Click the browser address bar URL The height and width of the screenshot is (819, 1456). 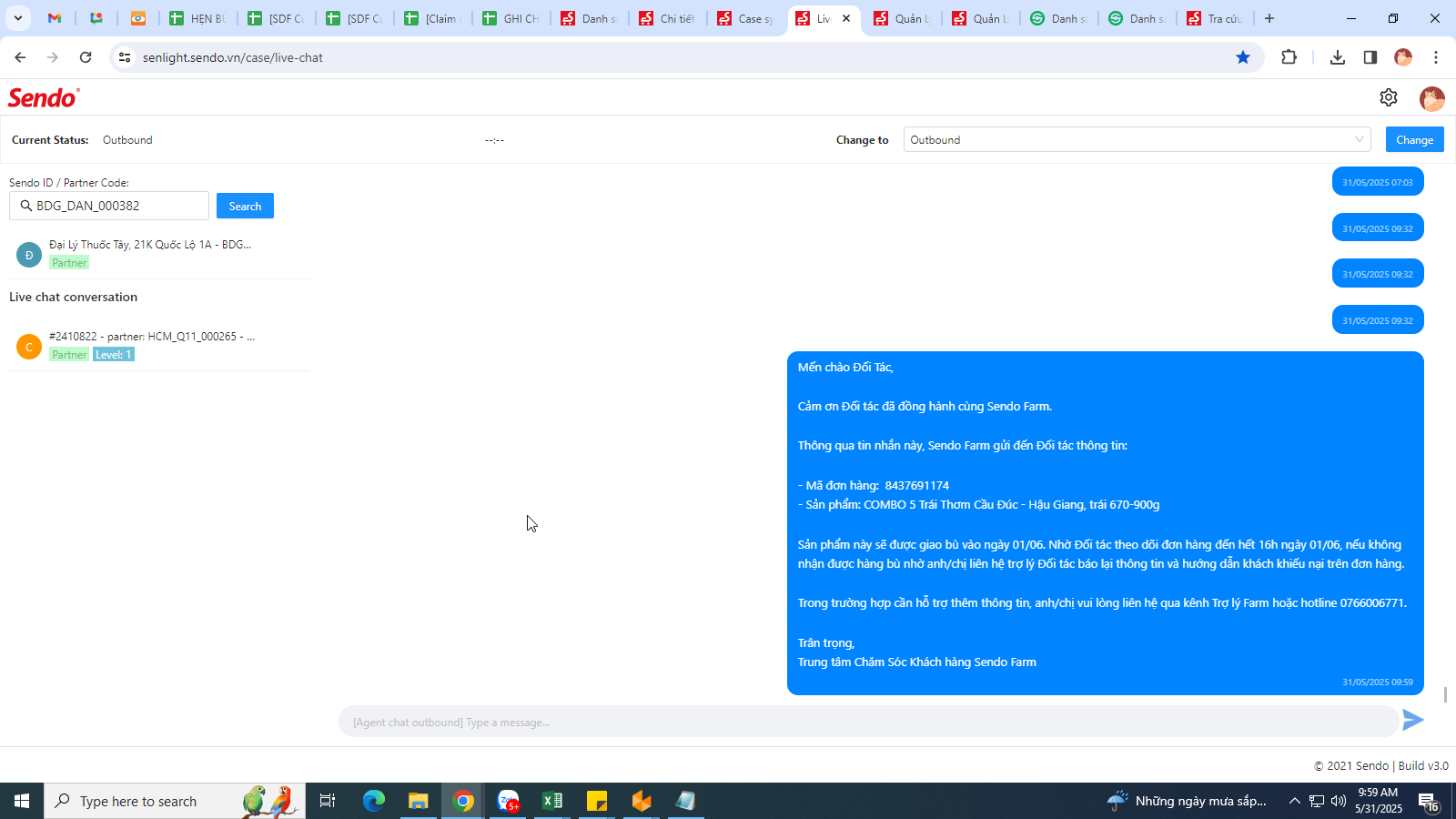pos(233,57)
